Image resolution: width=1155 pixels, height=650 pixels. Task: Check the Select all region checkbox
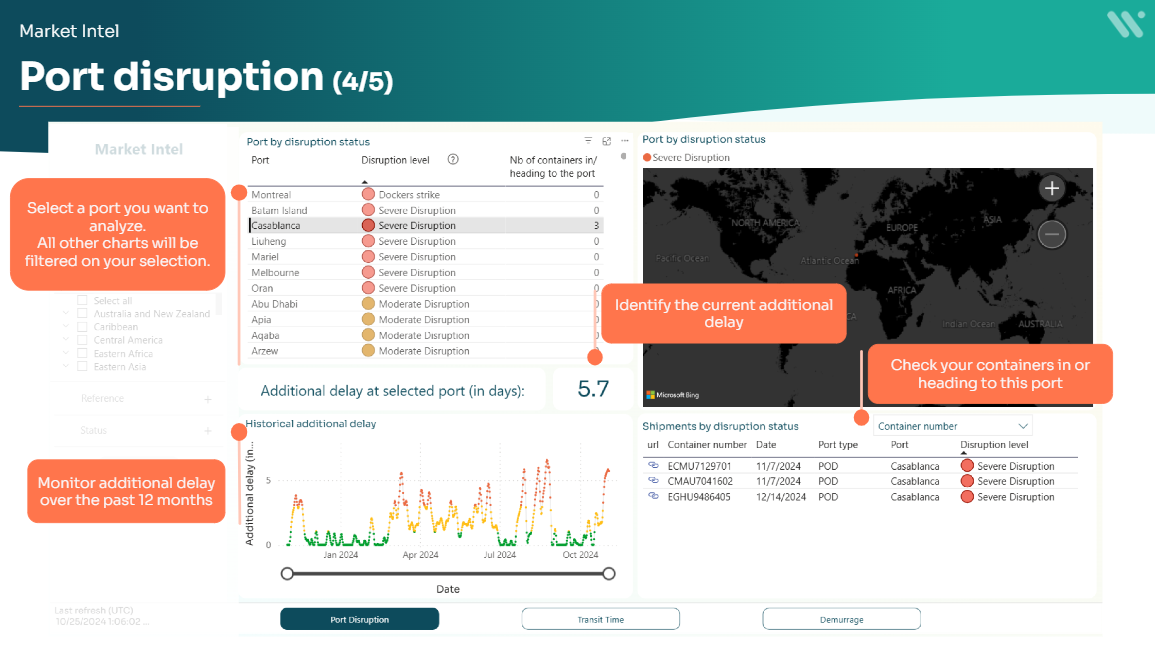coord(83,300)
